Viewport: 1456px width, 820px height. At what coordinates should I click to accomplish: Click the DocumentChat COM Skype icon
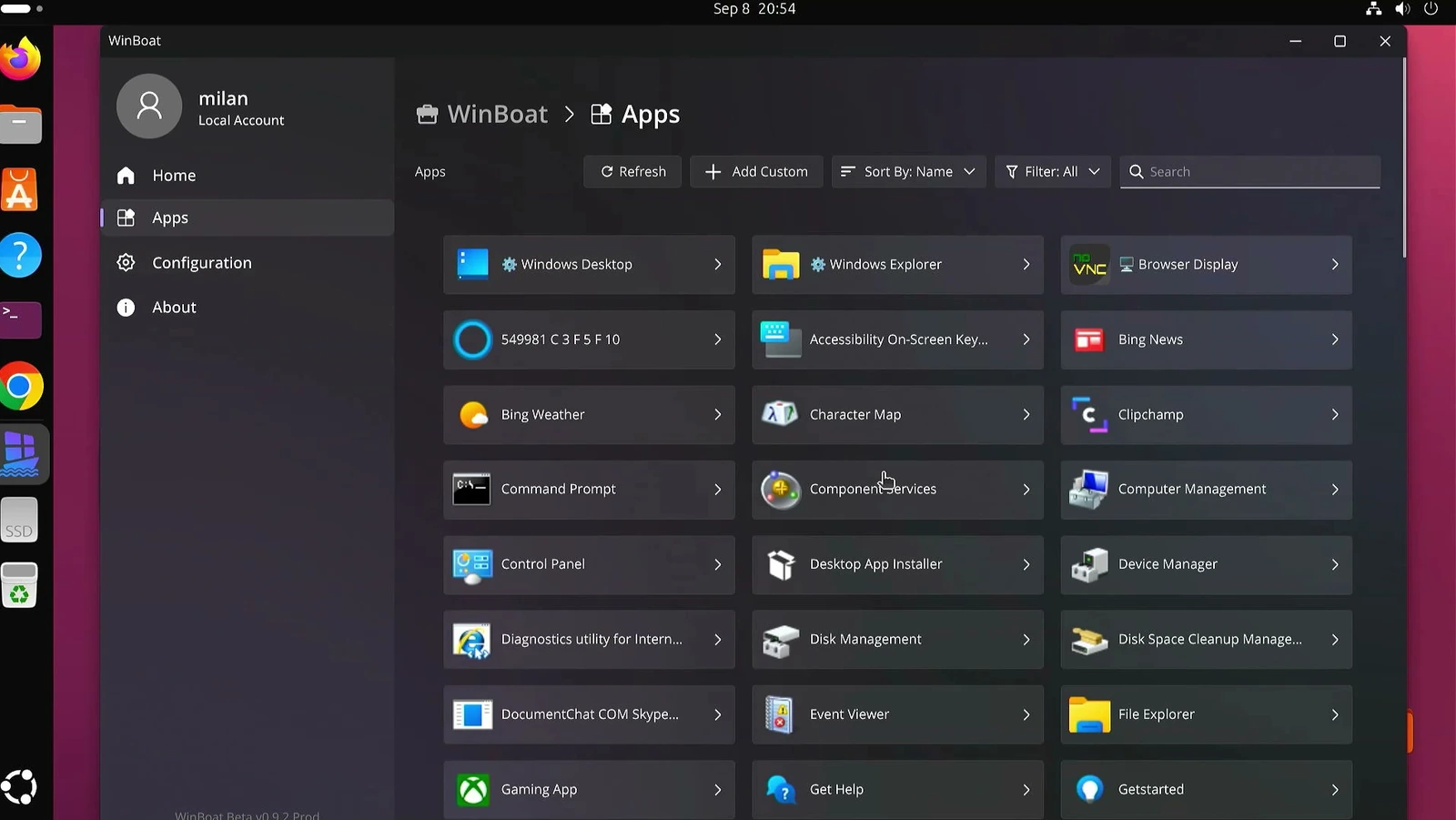pos(472,715)
